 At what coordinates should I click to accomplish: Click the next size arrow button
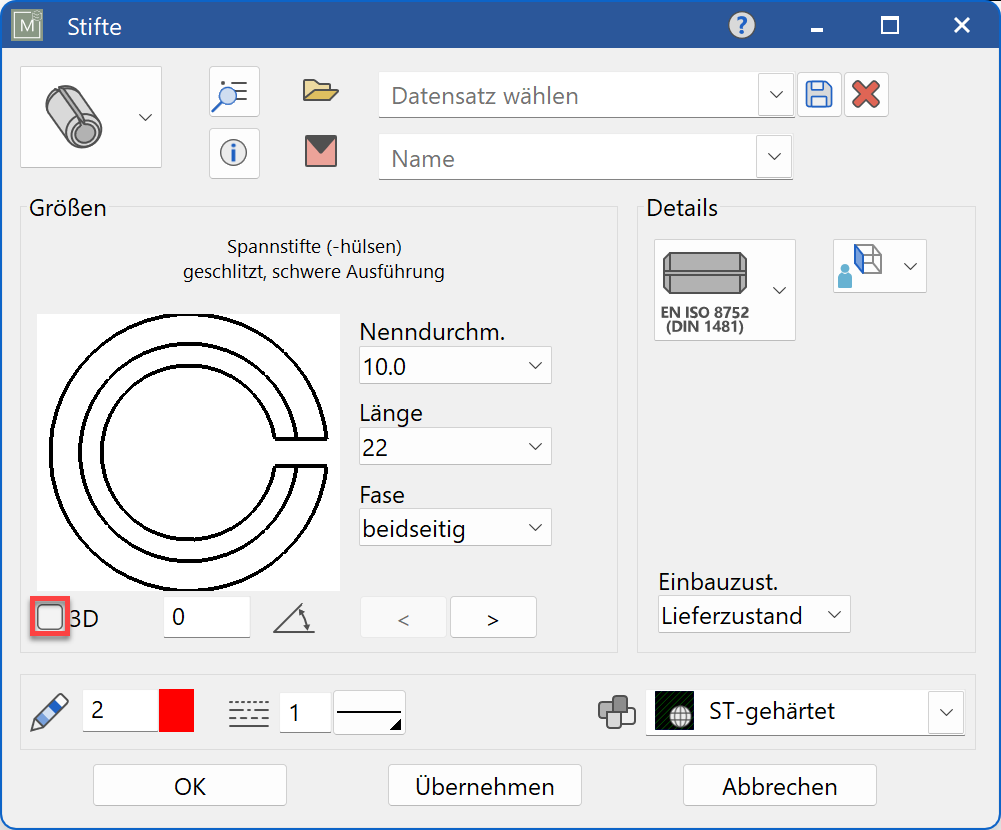point(492,617)
